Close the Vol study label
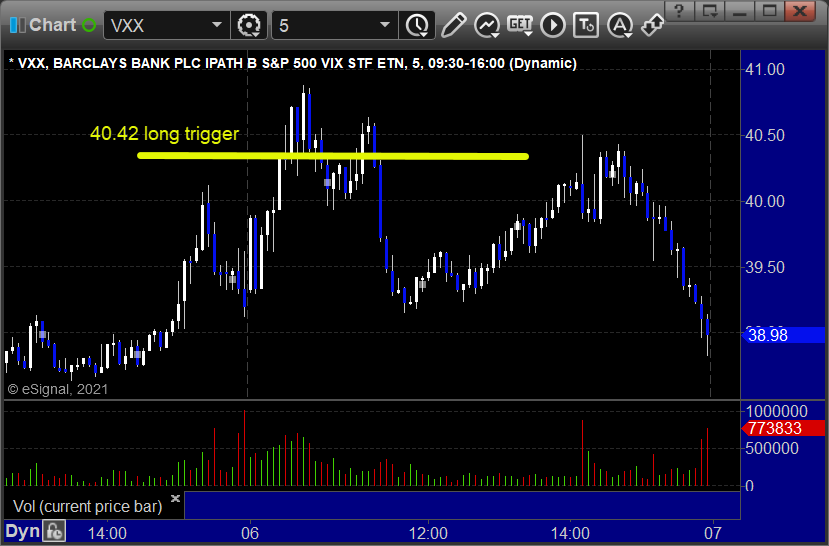829x546 pixels. 176,498
